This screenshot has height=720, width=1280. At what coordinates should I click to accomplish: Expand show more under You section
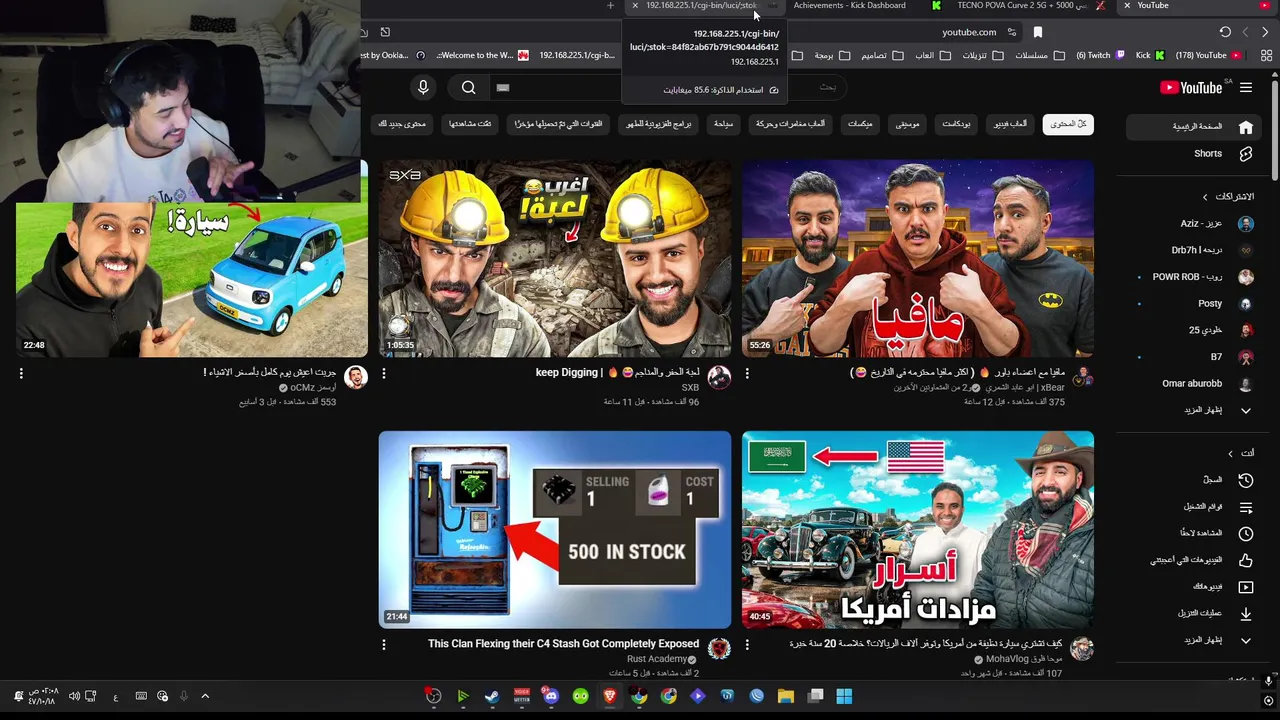pyautogui.click(x=1245, y=640)
